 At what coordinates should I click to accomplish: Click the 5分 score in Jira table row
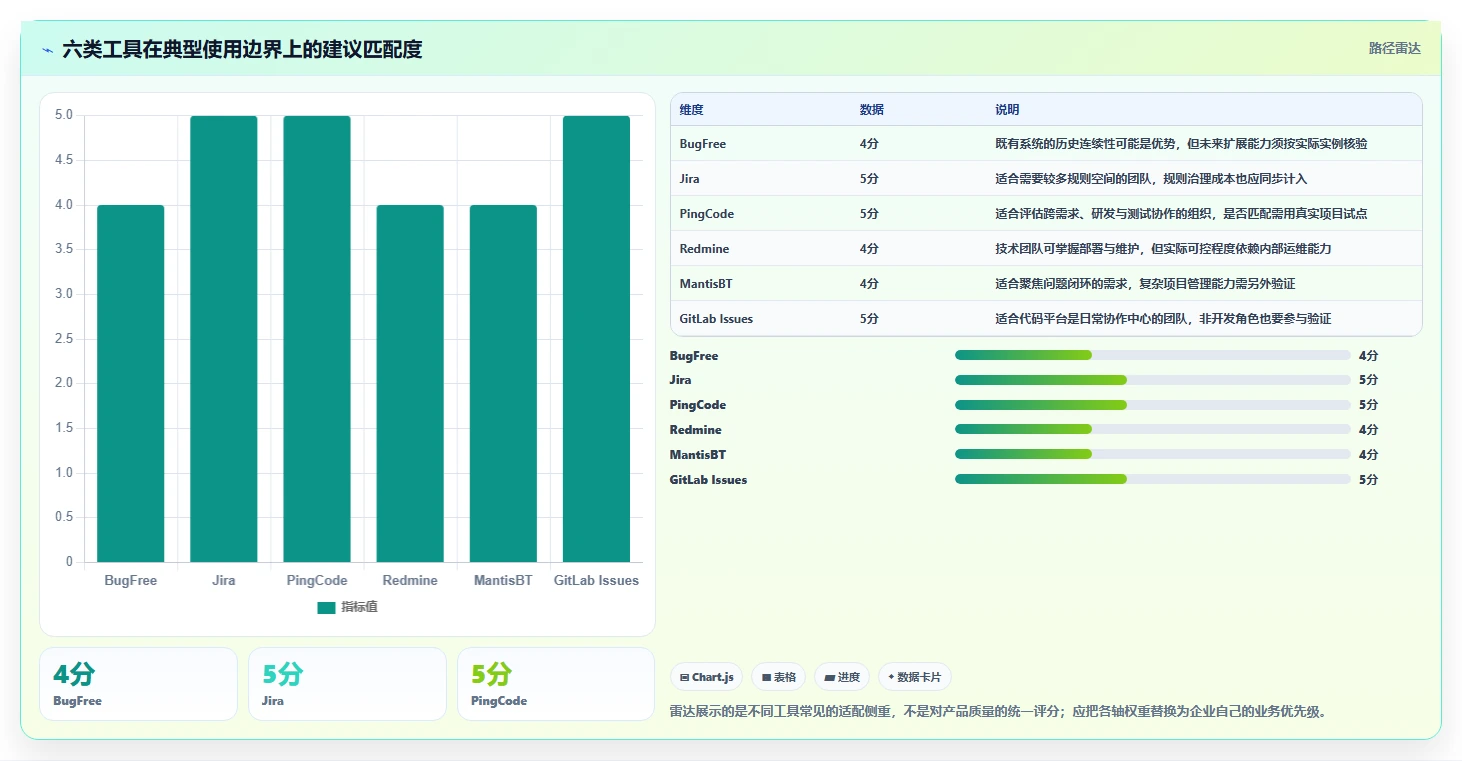coord(869,179)
